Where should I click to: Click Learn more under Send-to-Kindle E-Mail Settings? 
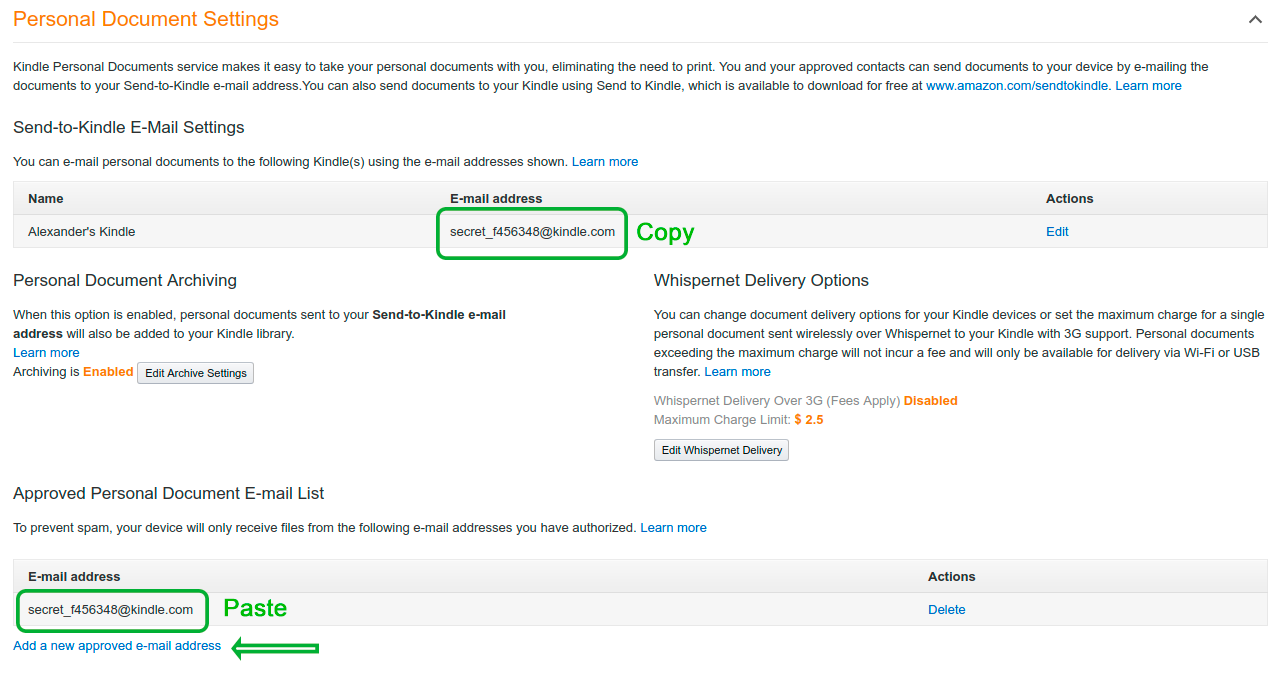point(605,162)
